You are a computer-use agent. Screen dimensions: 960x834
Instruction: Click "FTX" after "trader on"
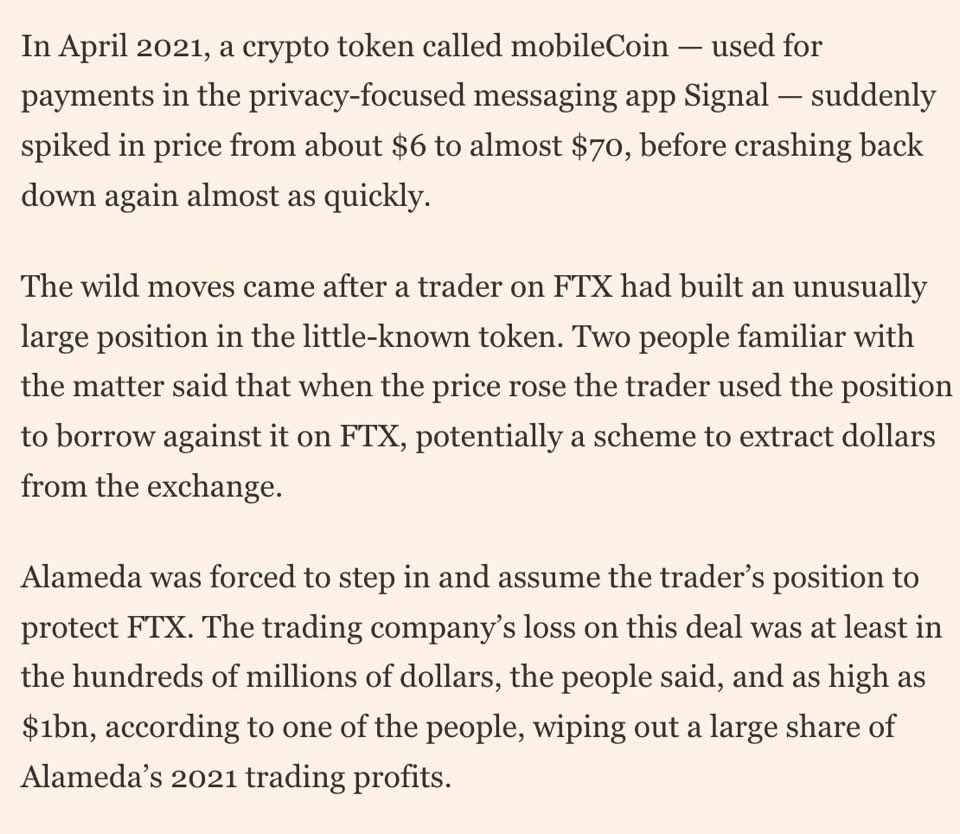click(583, 287)
